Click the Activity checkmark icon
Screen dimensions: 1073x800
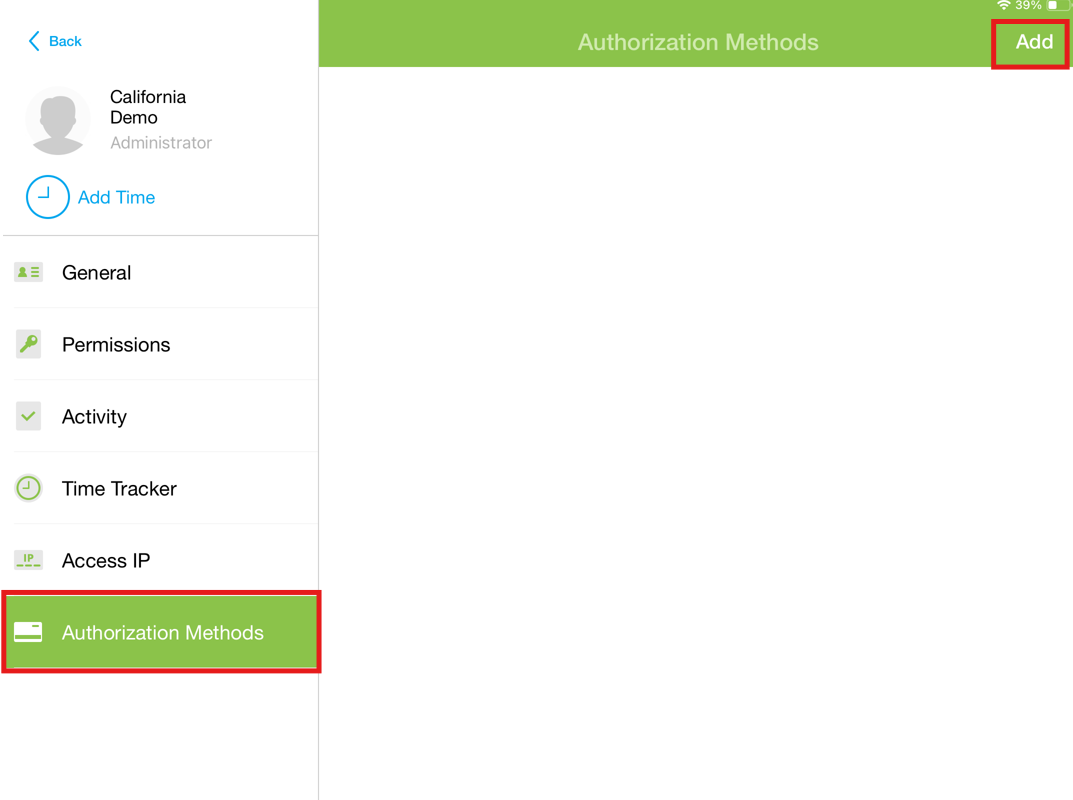(x=28, y=416)
